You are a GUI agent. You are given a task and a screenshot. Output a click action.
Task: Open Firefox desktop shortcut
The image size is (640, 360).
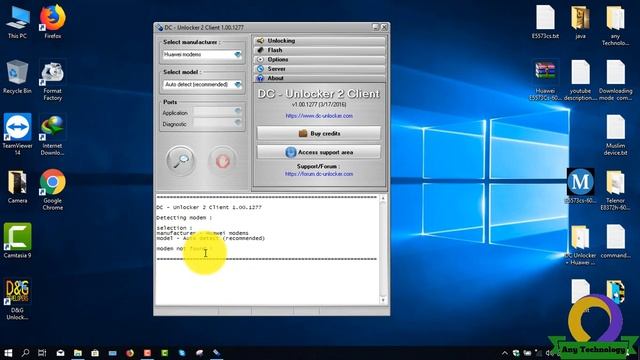pyautogui.click(x=53, y=22)
